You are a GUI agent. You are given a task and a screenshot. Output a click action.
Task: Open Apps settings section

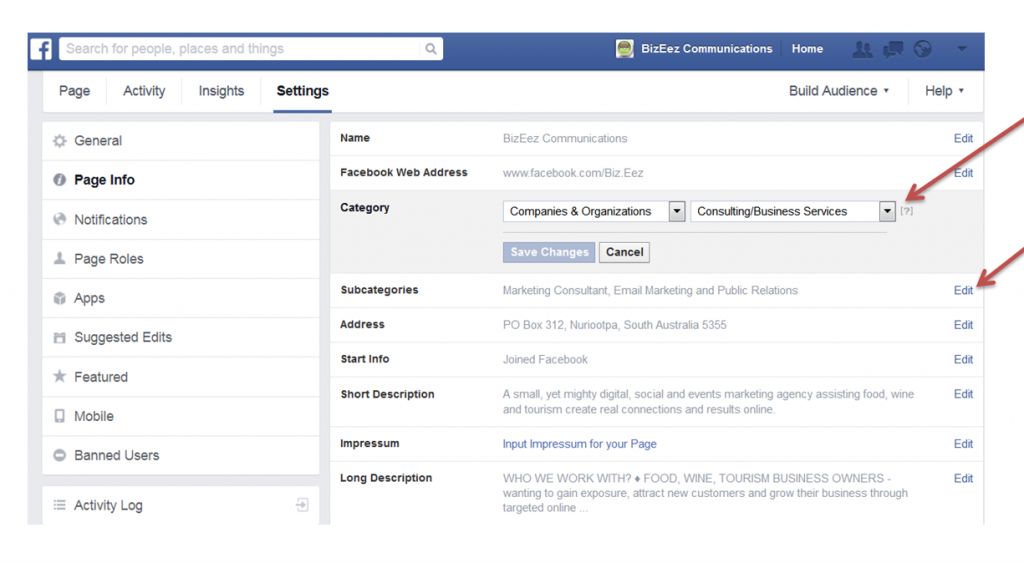[x=181, y=298]
